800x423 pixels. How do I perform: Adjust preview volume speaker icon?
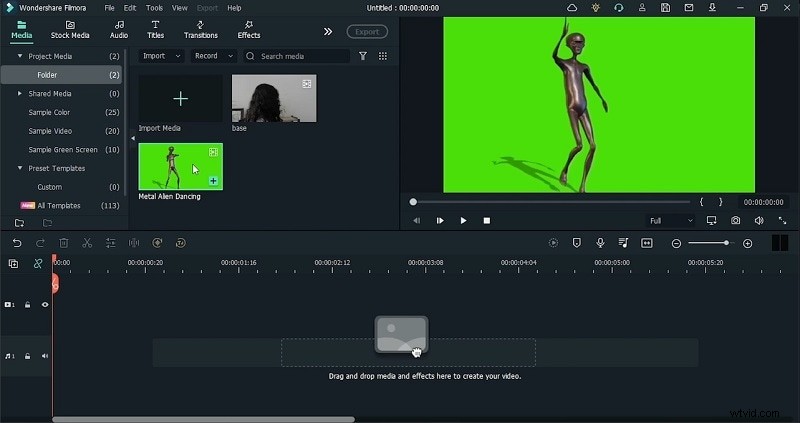pyautogui.click(x=759, y=220)
